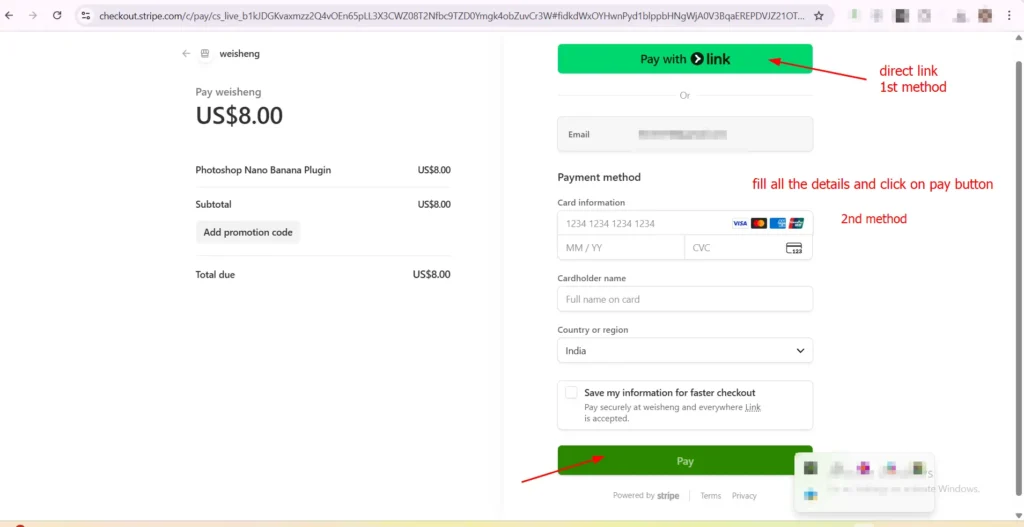Go back using arrow beside weisheng
This screenshot has height=527, width=1024.
coord(186,54)
